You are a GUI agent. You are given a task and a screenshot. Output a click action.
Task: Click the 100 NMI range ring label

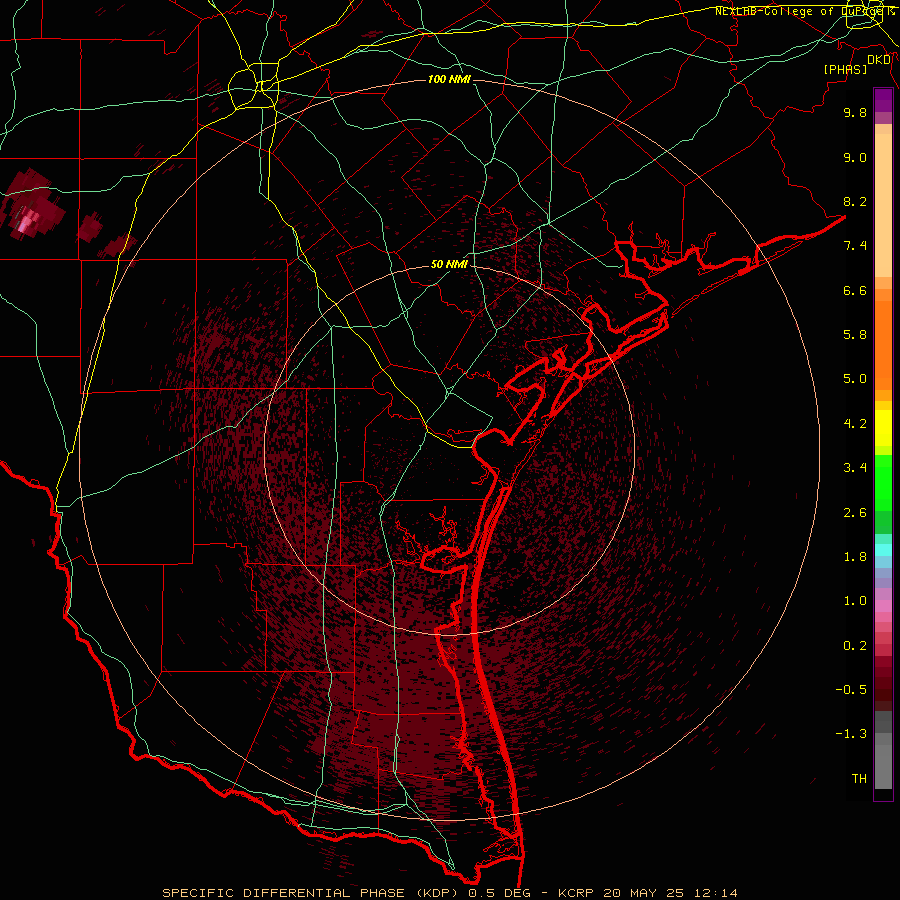(449, 79)
